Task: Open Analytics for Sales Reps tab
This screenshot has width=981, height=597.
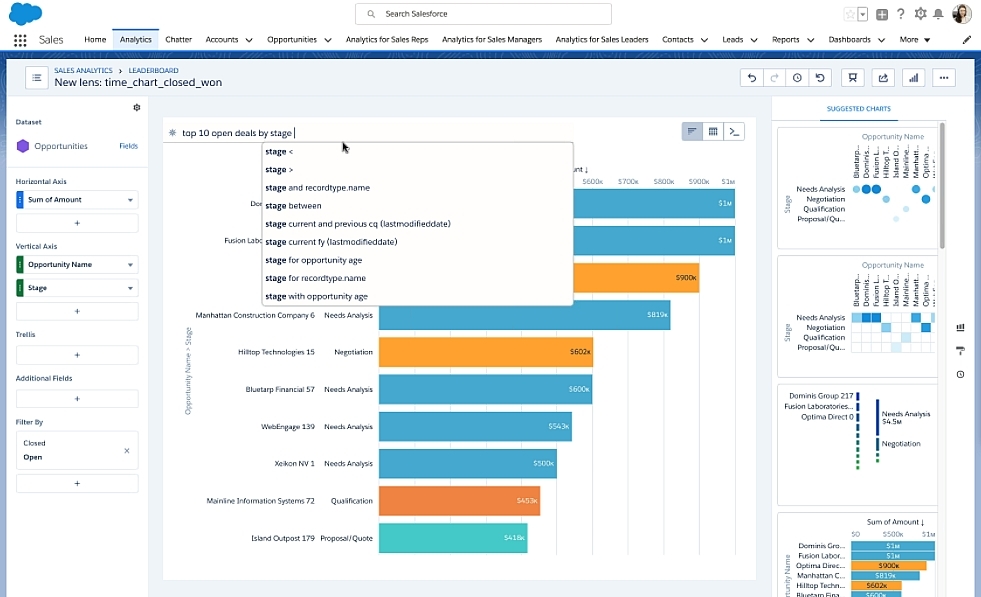Action: click(x=387, y=39)
